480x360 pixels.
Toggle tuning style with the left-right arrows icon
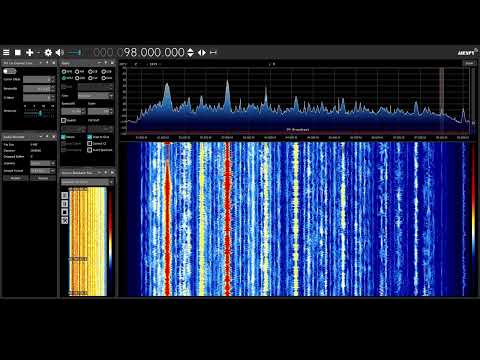pos(202,52)
